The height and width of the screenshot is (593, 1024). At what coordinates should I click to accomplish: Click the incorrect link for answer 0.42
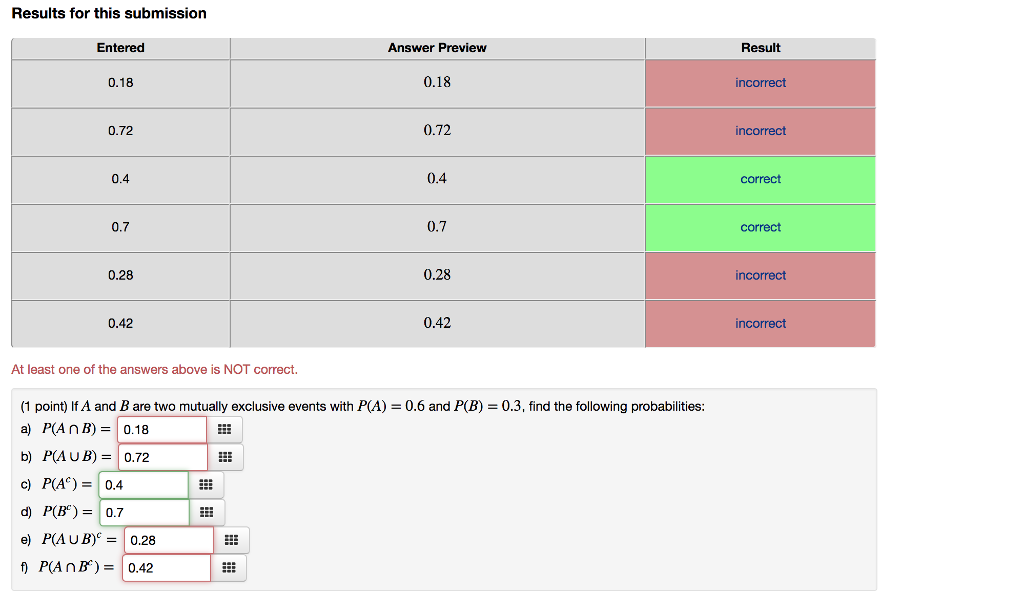[x=760, y=323]
